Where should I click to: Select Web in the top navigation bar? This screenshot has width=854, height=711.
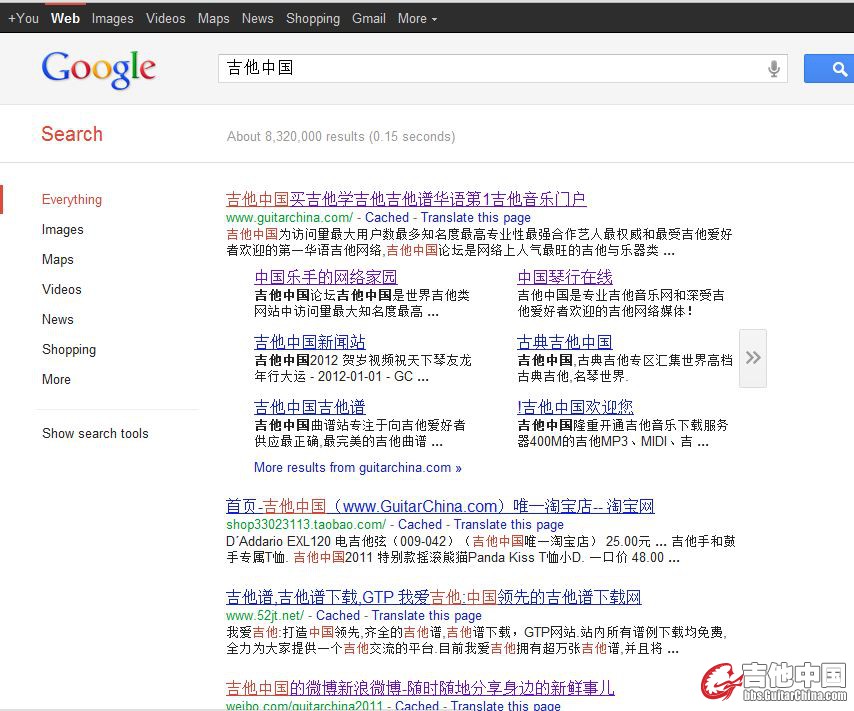pyautogui.click(x=65, y=19)
